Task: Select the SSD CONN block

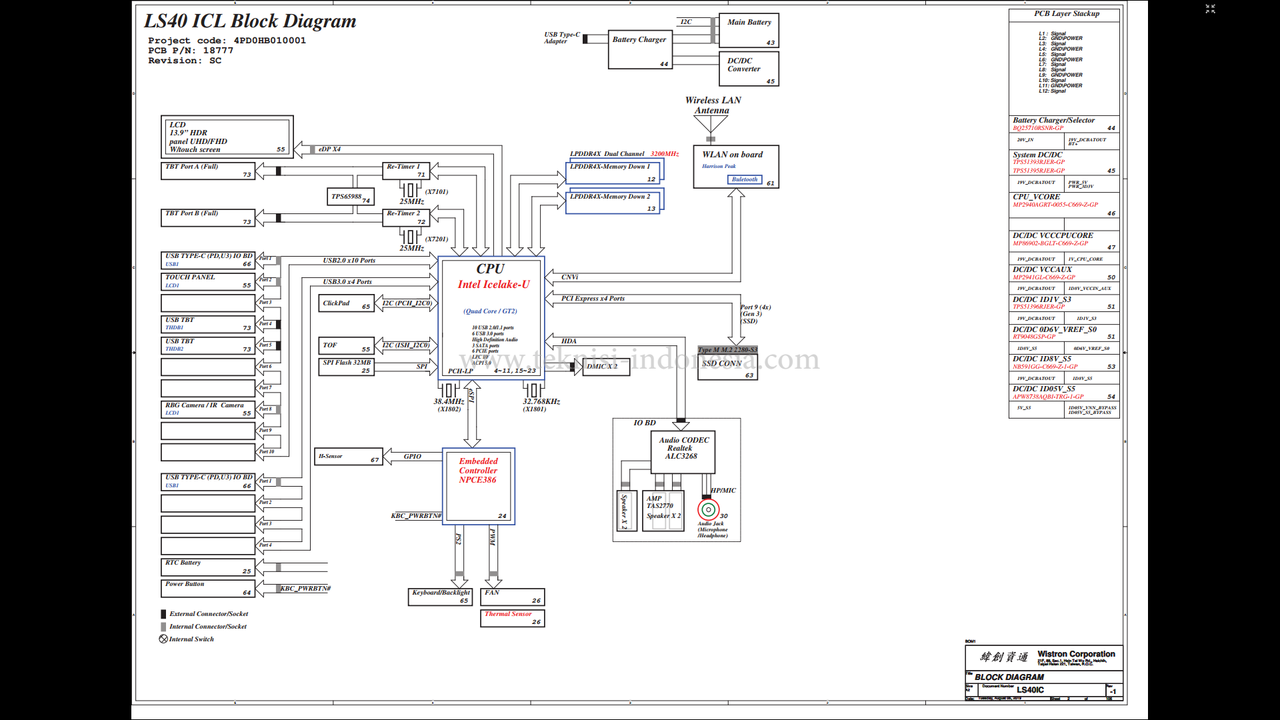Action: 727,367
